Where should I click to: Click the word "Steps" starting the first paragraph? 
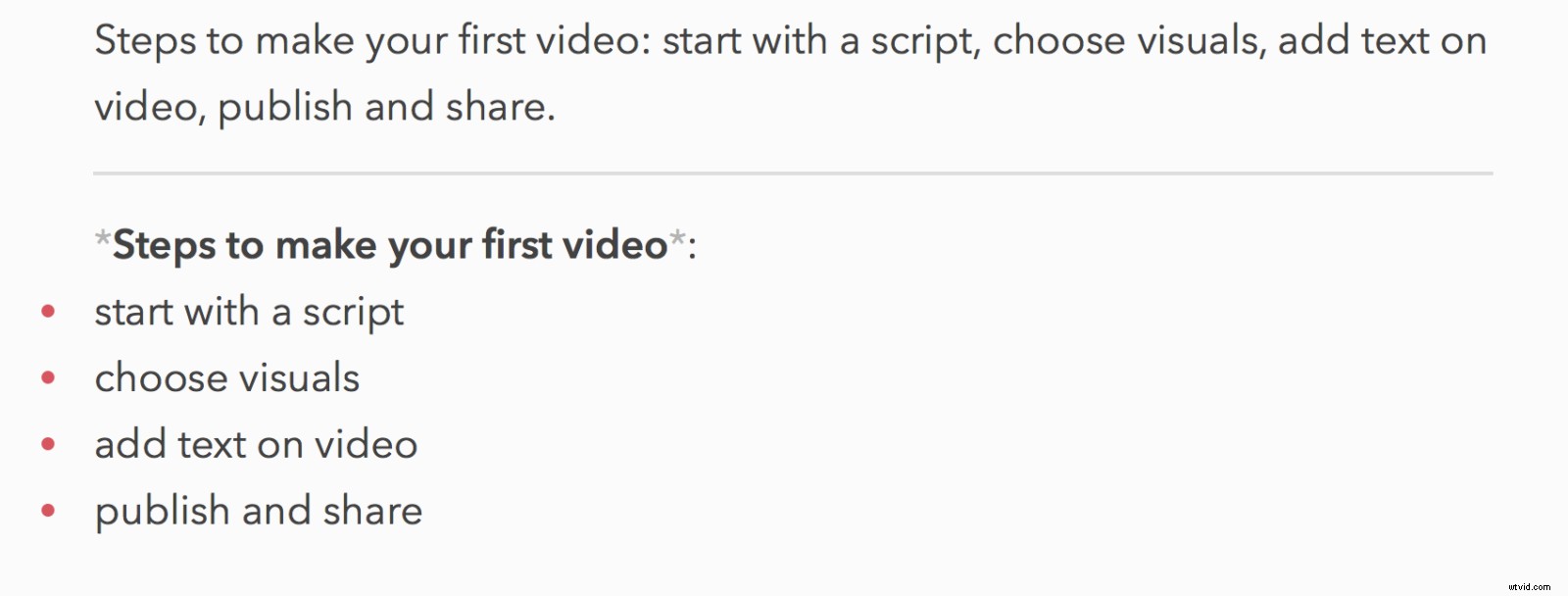tap(145, 42)
